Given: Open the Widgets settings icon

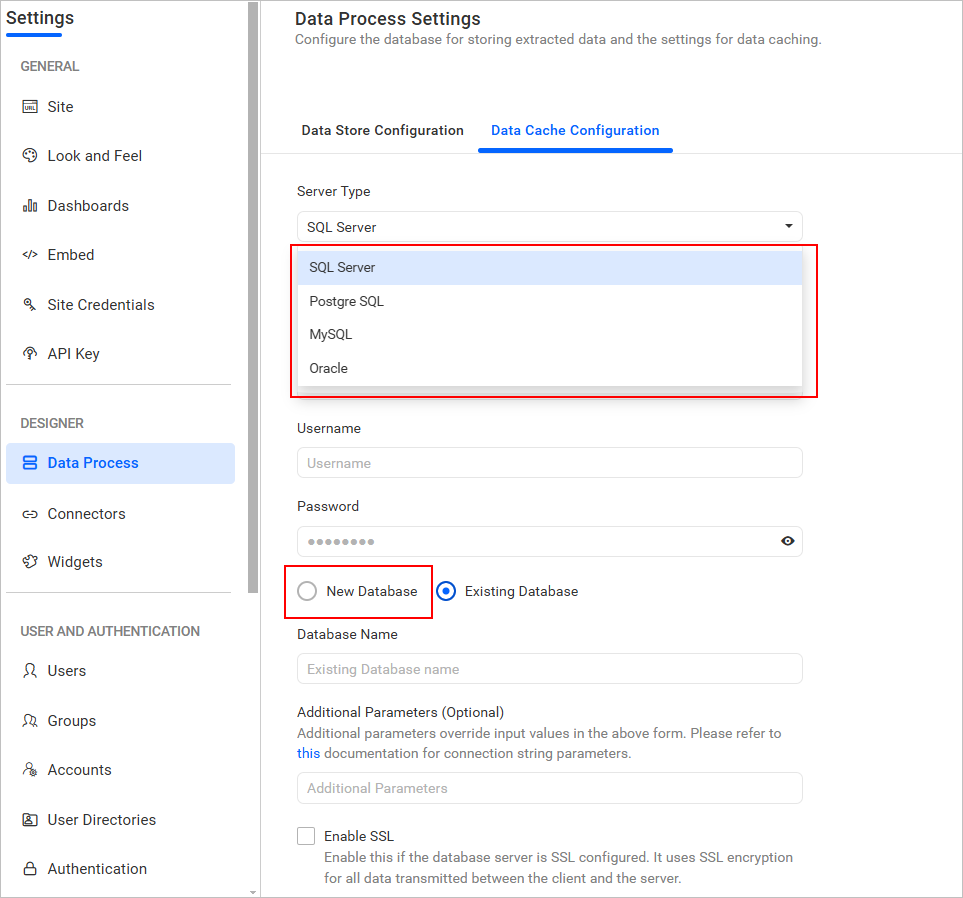Looking at the screenshot, I should (x=28, y=561).
